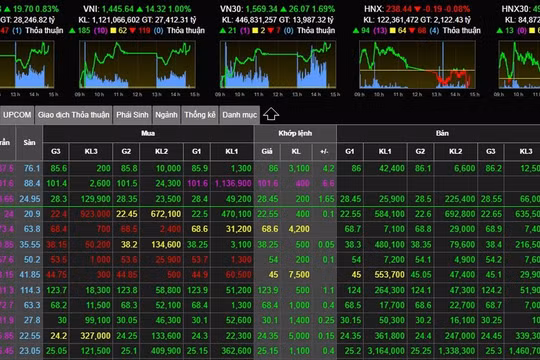This screenshot has width=540, height=360.
Task: Switch to Giao dịch Thỏa thuận tab
Action: point(73,115)
